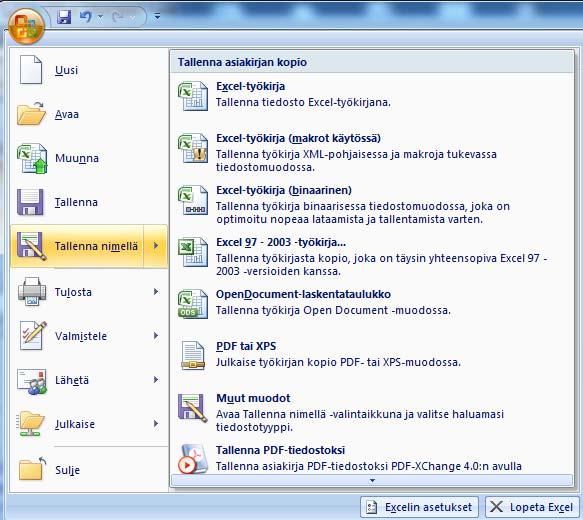The height and width of the screenshot is (520, 583).
Task: Click the macro-enabled workbook icon
Action: click(x=193, y=148)
